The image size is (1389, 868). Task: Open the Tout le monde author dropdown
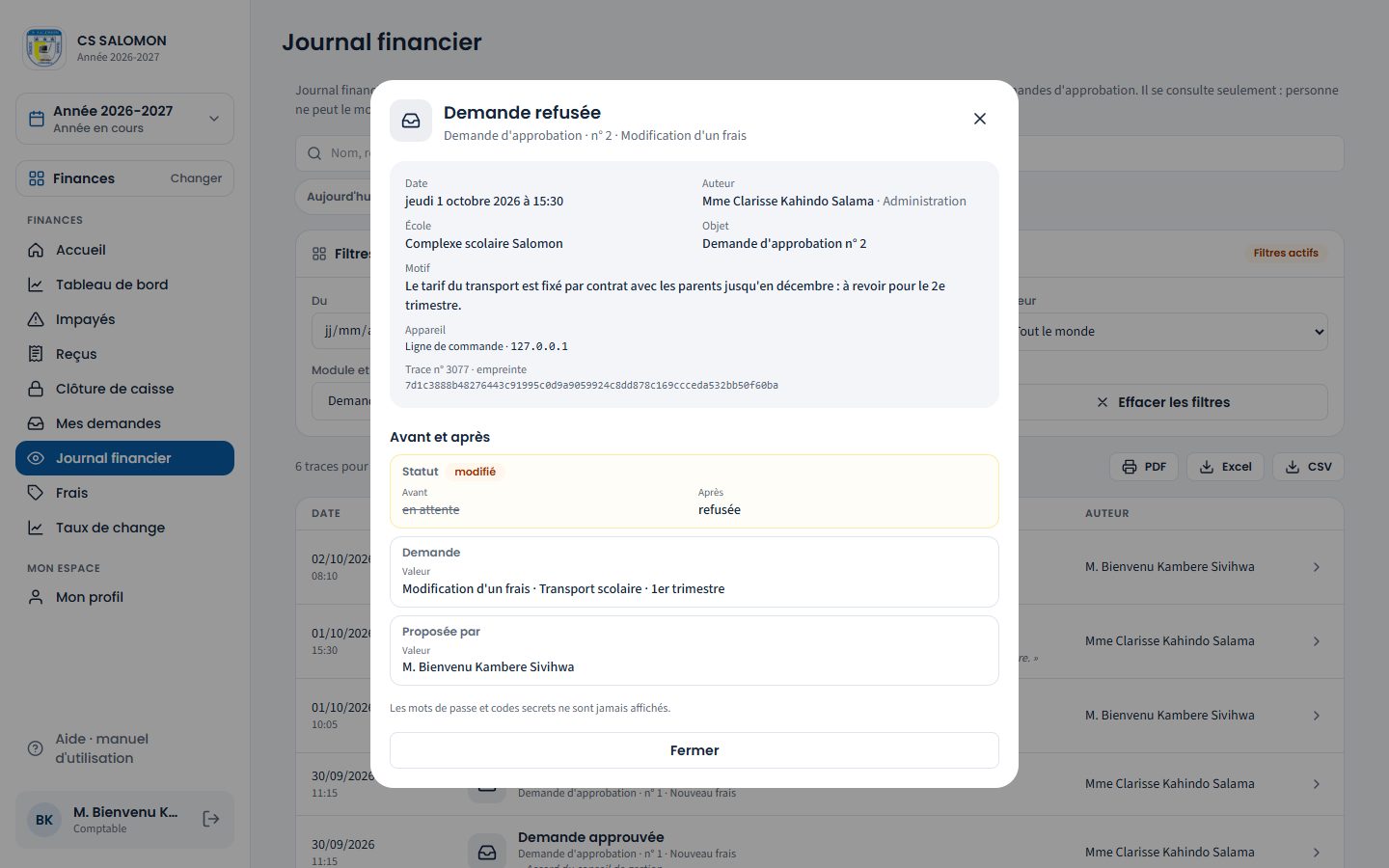click(1167, 332)
